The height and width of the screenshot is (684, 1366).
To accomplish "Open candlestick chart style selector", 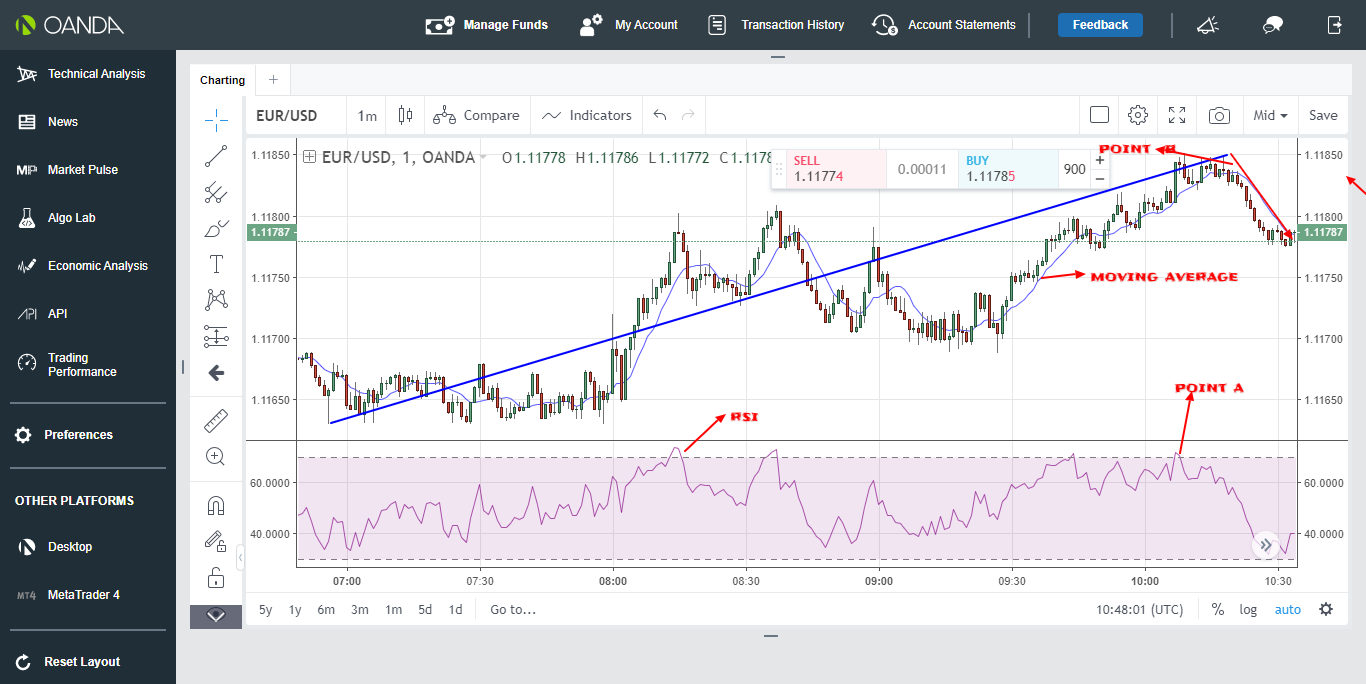I will pyautogui.click(x=405, y=115).
